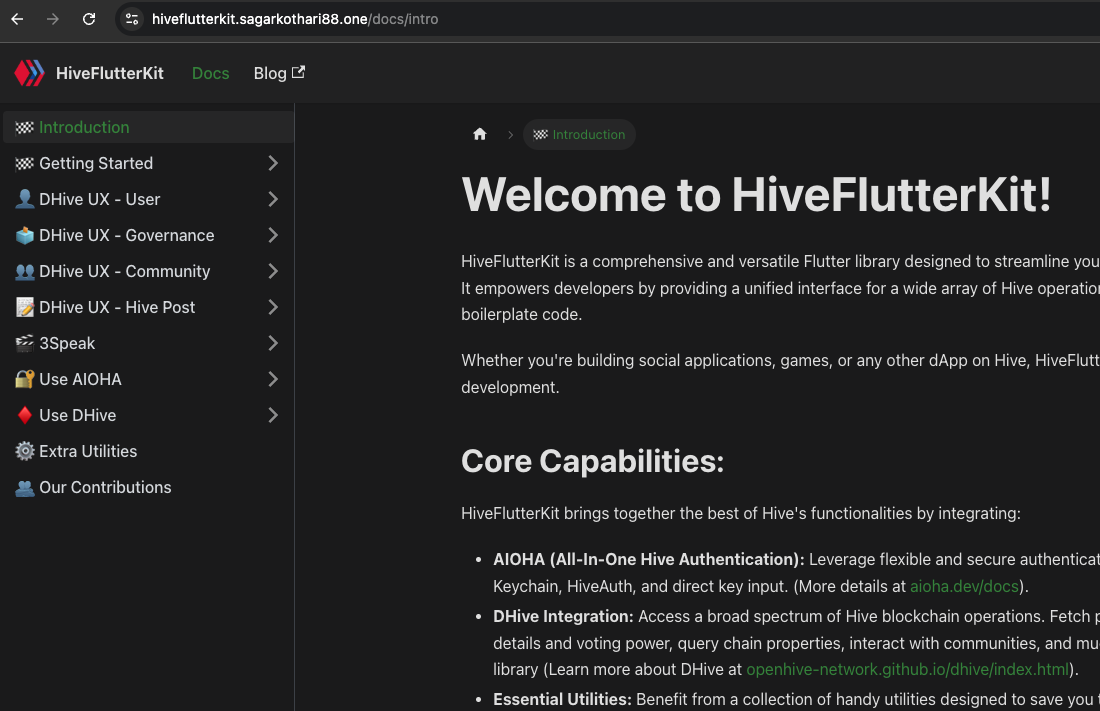Viewport: 1100px width, 711px height.
Task: Expand the Use AIOHA chevron
Action: (x=273, y=379)
